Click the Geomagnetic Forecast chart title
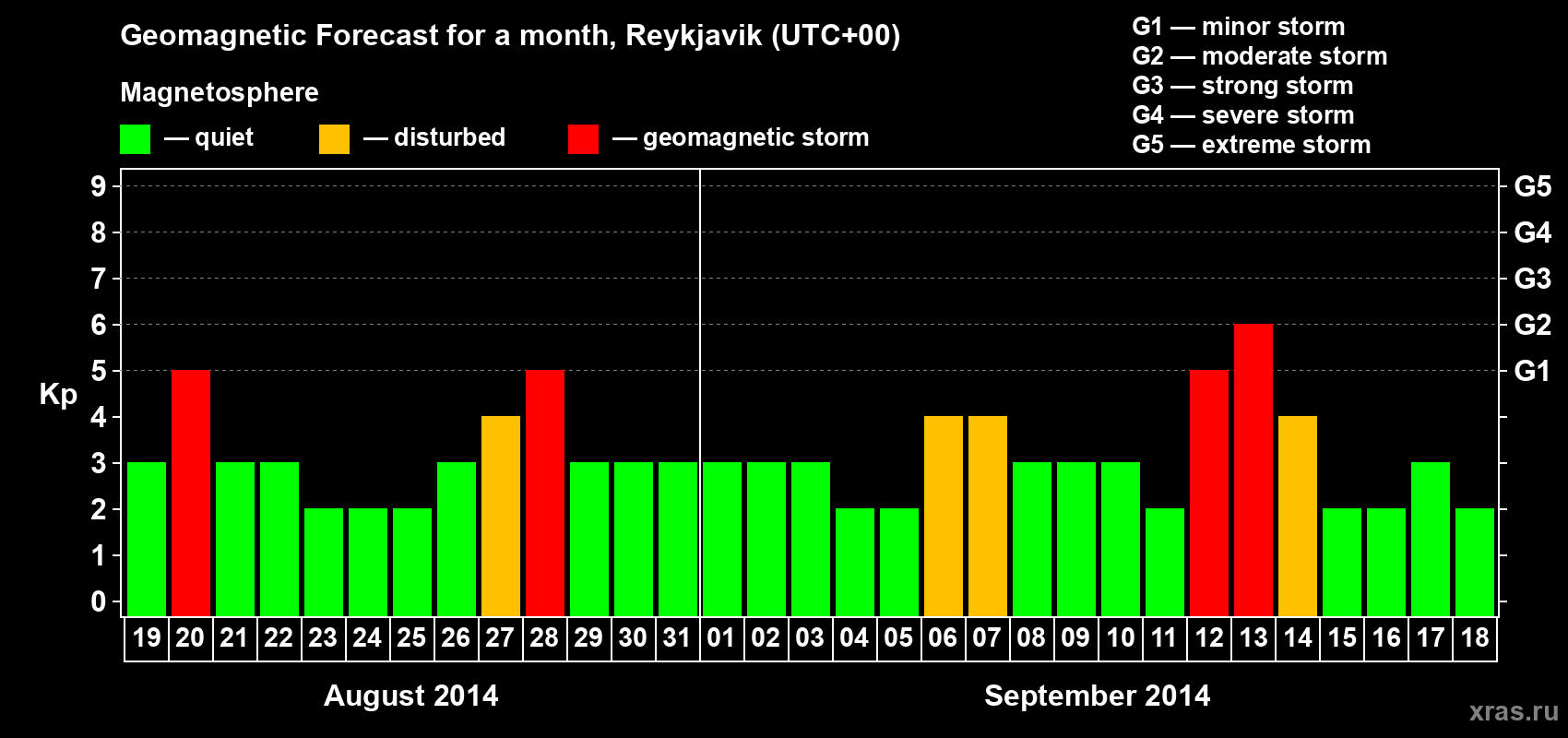 click(x=510, y=36)
